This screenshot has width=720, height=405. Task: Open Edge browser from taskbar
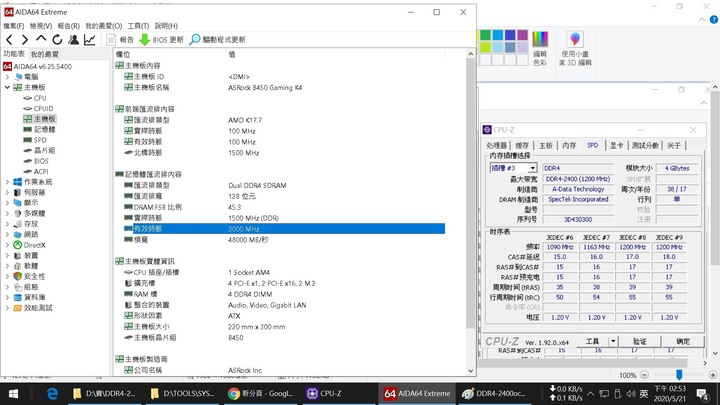click(x=52, y=394)
